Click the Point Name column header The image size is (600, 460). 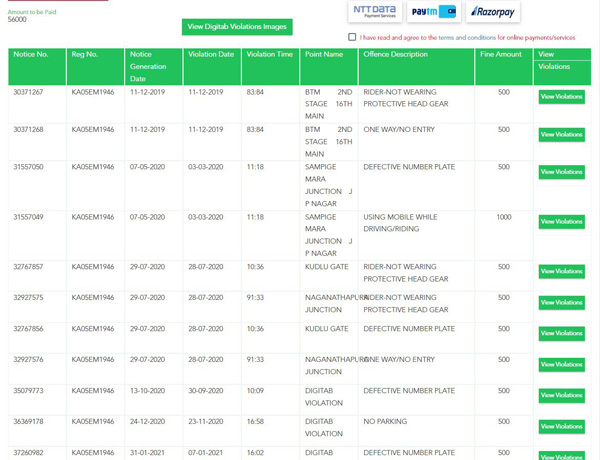(x=323, y=54)
